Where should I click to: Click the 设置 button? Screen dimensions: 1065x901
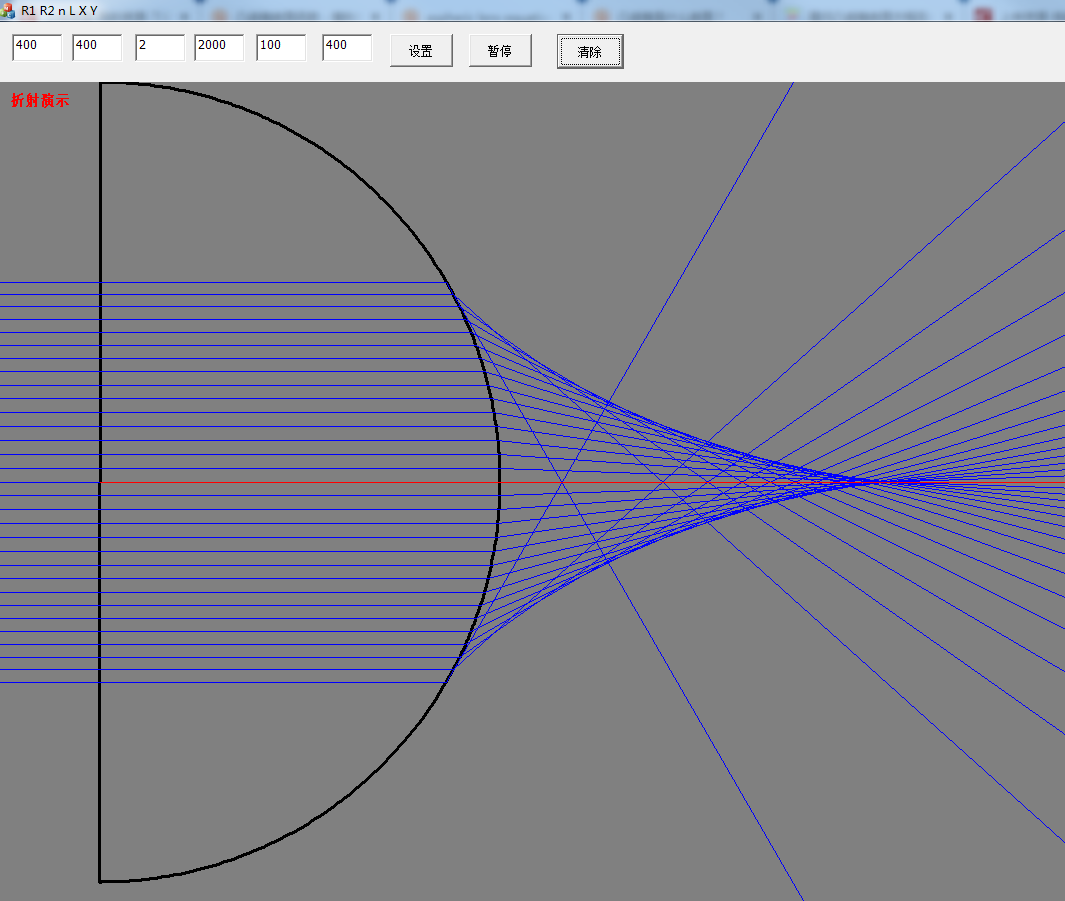click(421, 51)
